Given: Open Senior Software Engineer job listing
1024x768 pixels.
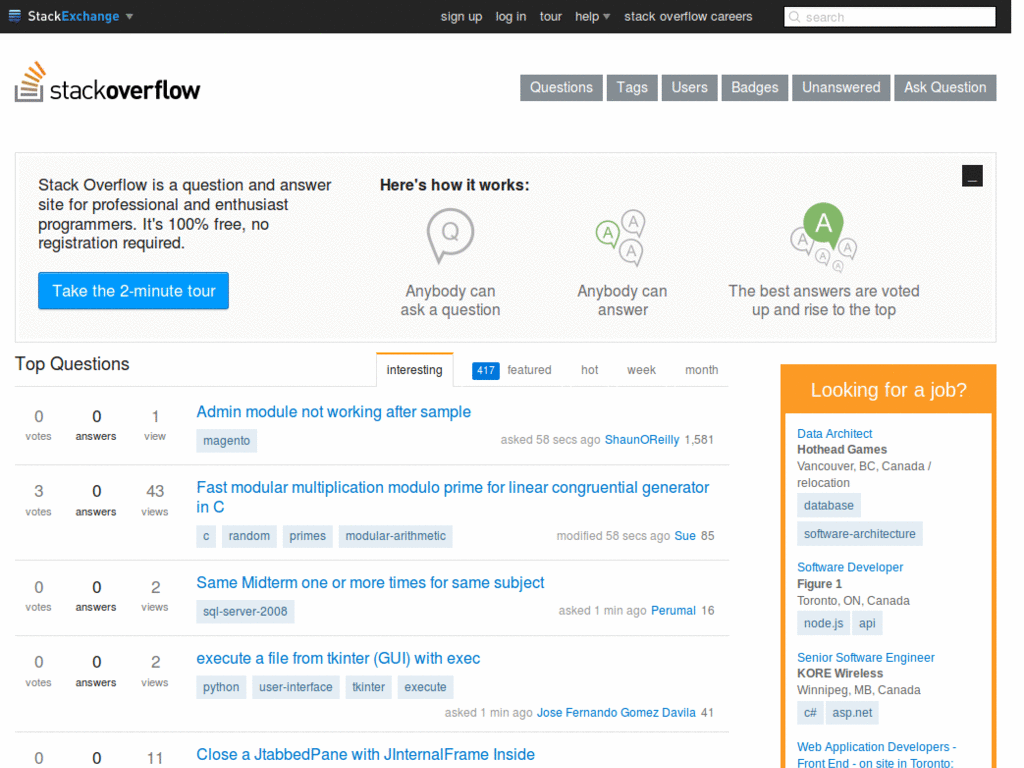Looking at the screenshot, I should coord(865,657).
